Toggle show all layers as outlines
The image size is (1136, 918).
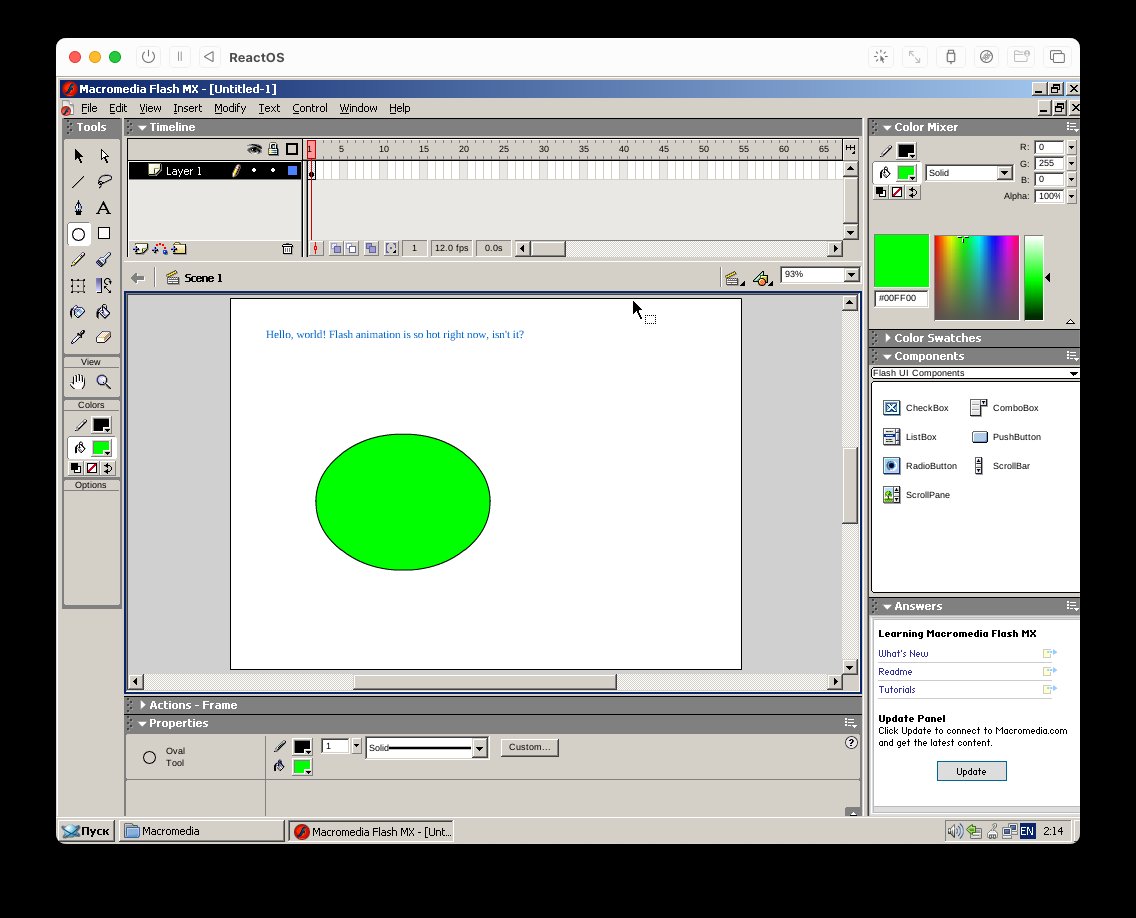pyautogui.click(x=292, y=149)
